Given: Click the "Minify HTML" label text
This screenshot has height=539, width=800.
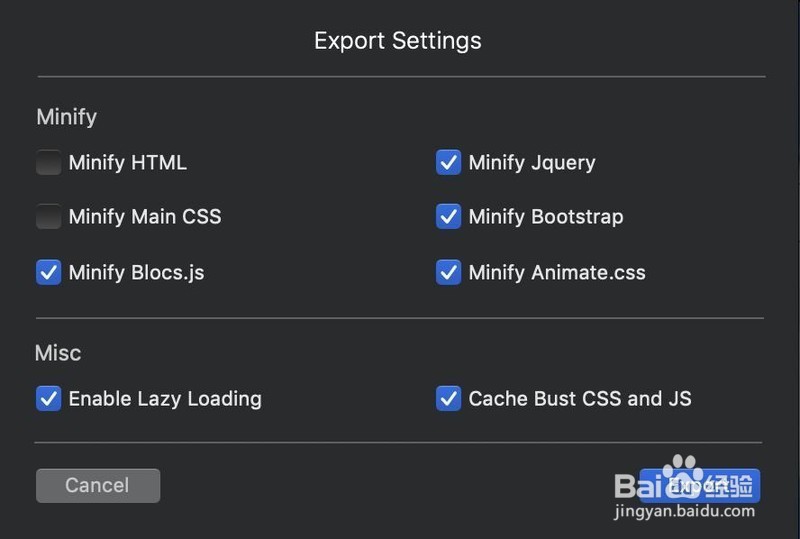Looking at the screenshot, I should coord(127,162).
